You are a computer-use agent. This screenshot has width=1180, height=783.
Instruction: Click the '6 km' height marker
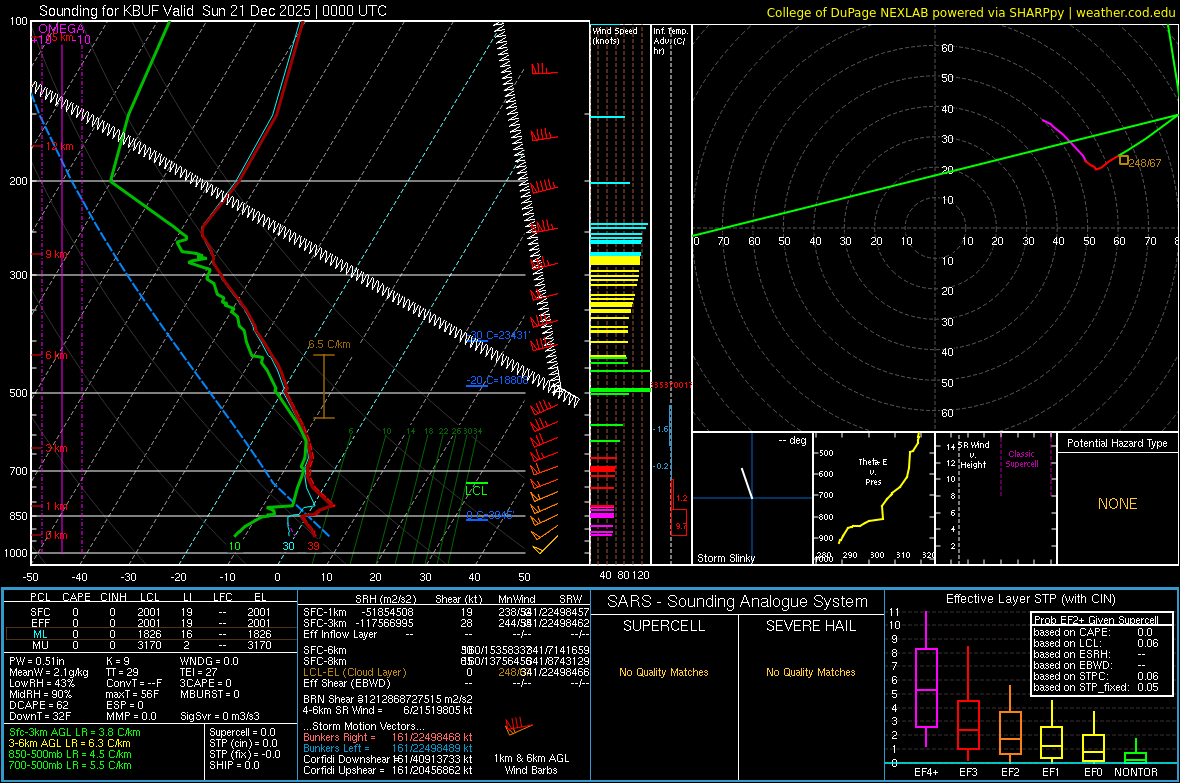tap(56, 355)
